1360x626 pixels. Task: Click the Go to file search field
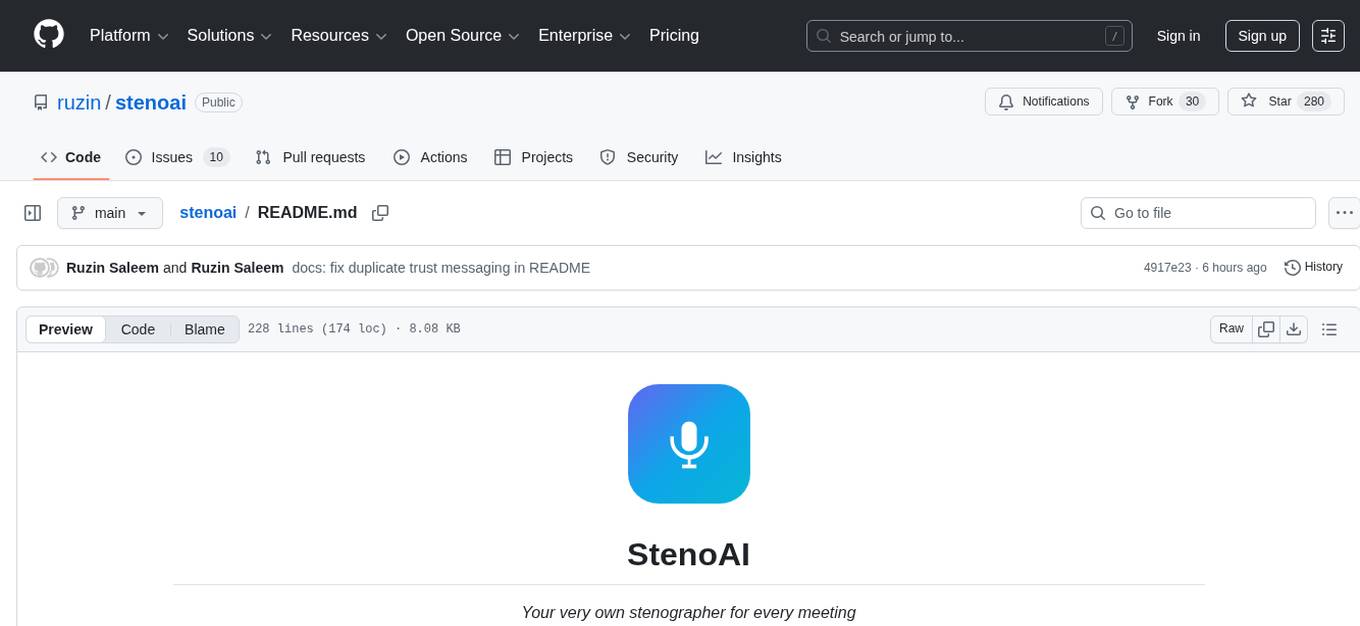pos(1197,212)
